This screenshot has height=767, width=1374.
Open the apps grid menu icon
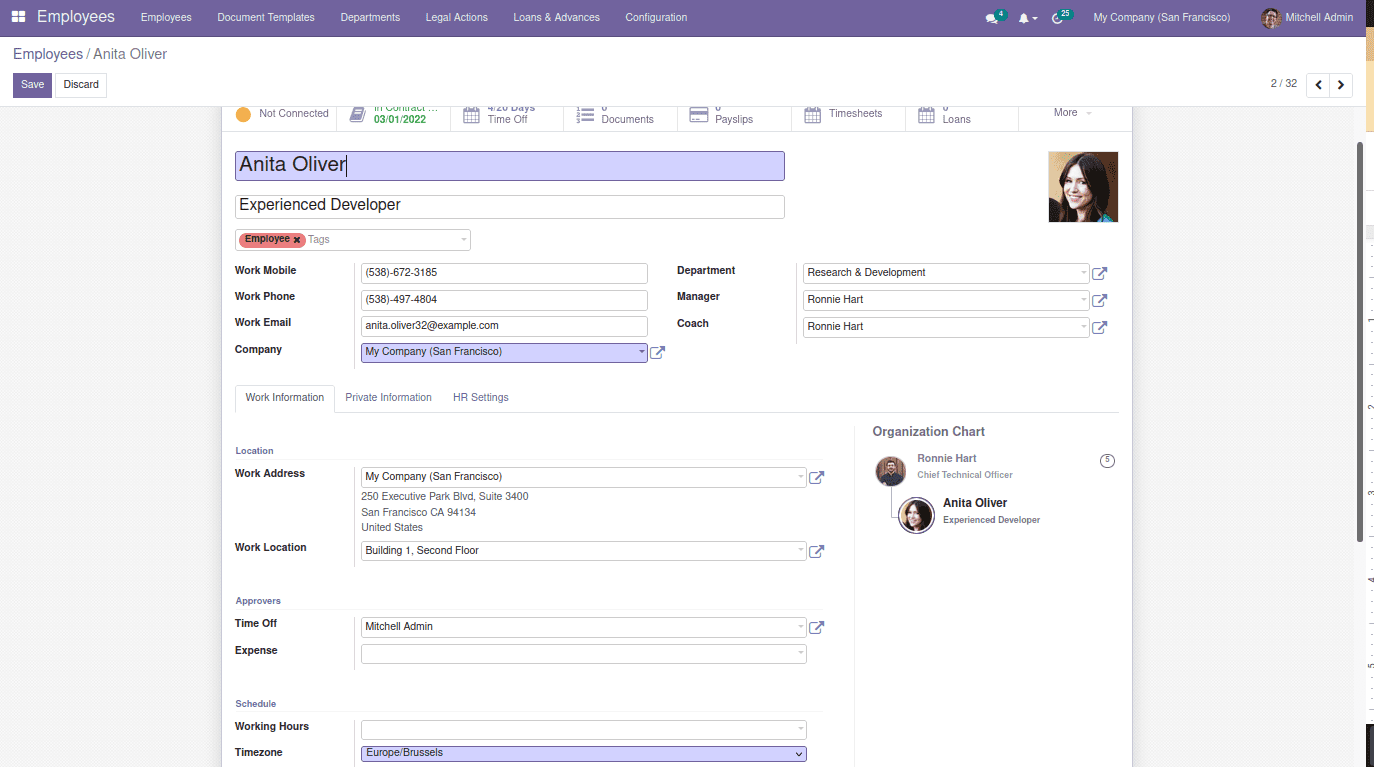point(18,17)
